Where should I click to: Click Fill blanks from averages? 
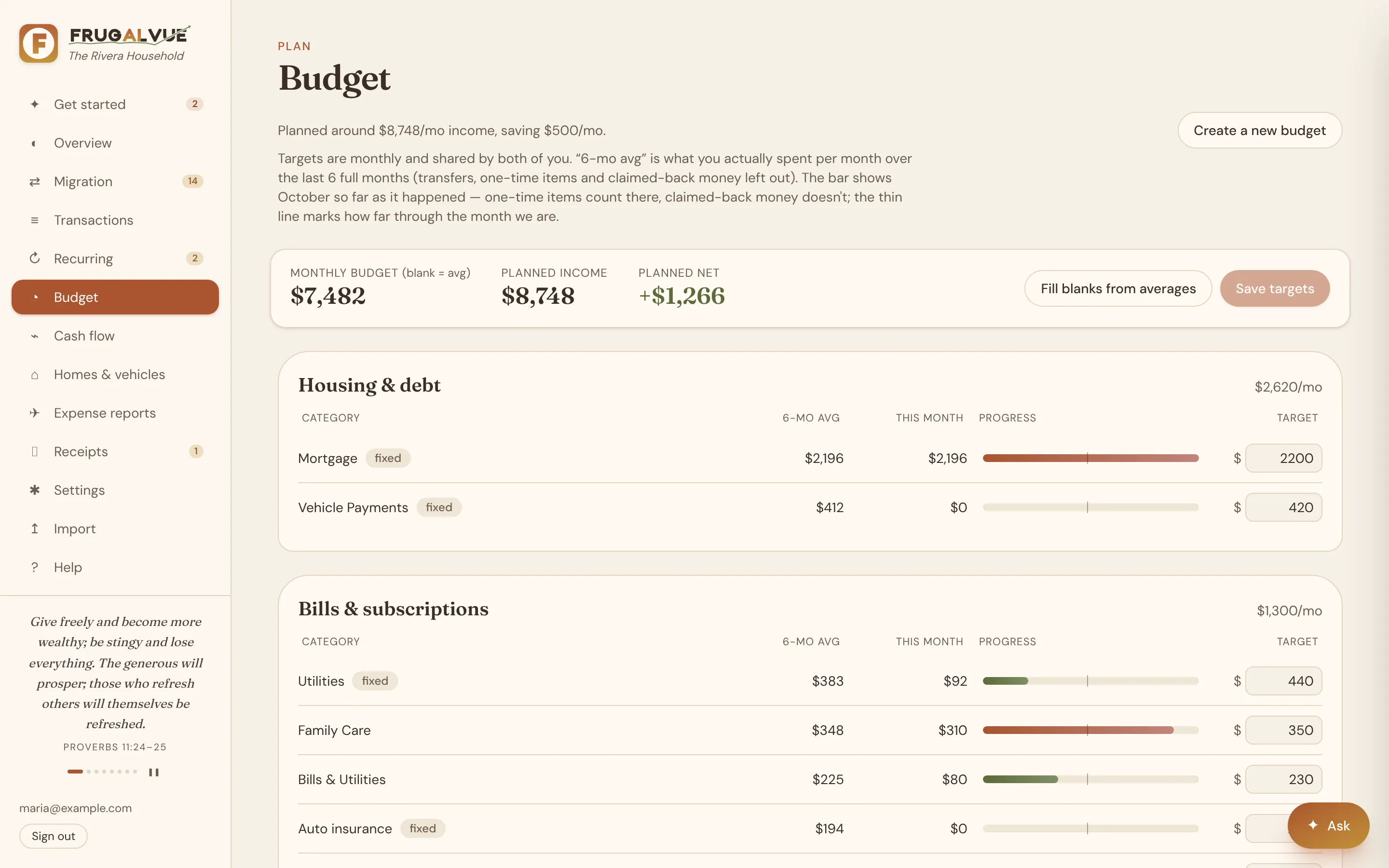pos(1117,288)
